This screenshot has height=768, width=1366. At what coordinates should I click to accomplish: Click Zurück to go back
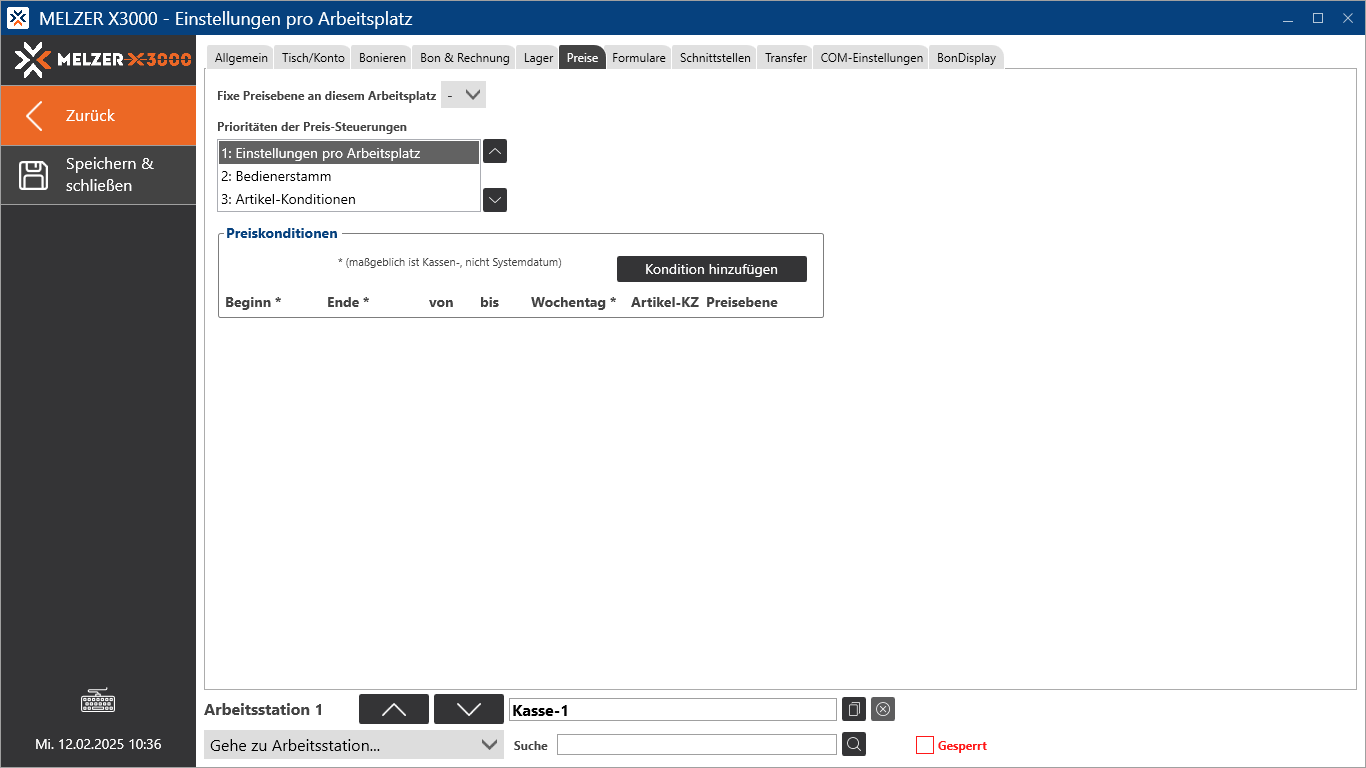tap(97, 115)
